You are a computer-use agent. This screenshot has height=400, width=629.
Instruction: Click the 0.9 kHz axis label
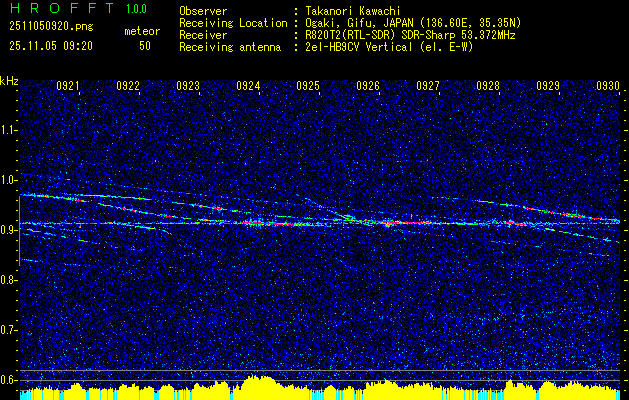pyautogui.click(x=8, y=230)
